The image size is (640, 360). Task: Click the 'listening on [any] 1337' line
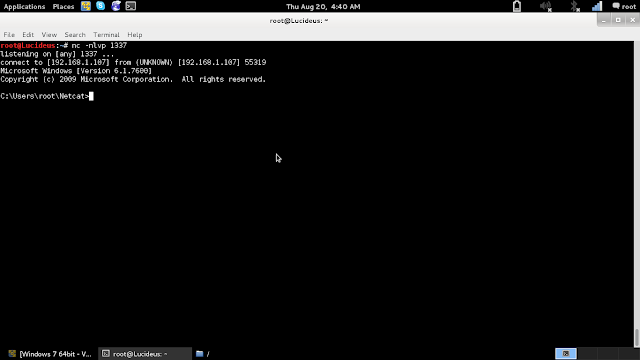[57, 54]
